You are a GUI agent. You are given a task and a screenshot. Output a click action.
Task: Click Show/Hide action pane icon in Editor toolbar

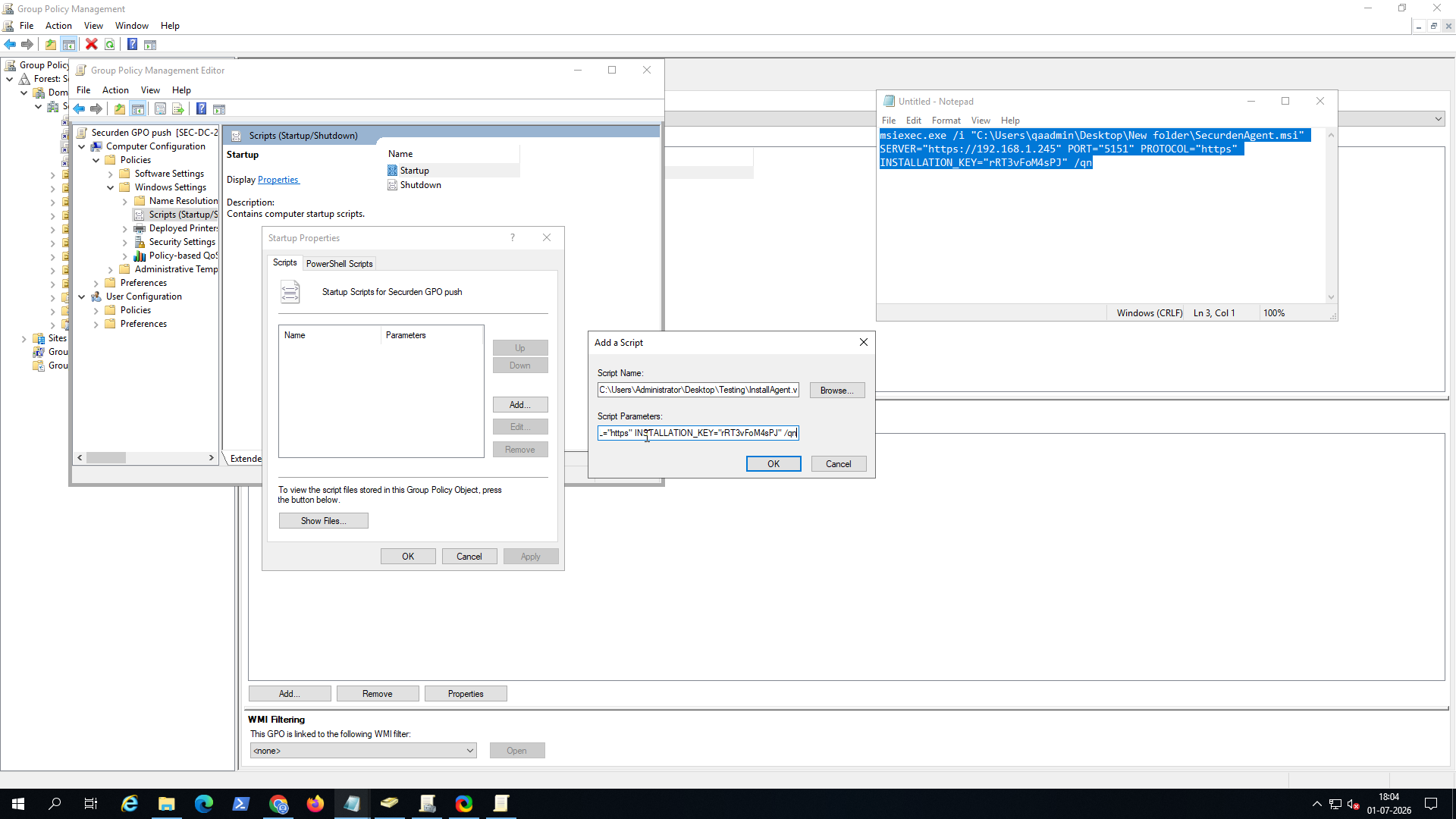(x=219, y=109)
